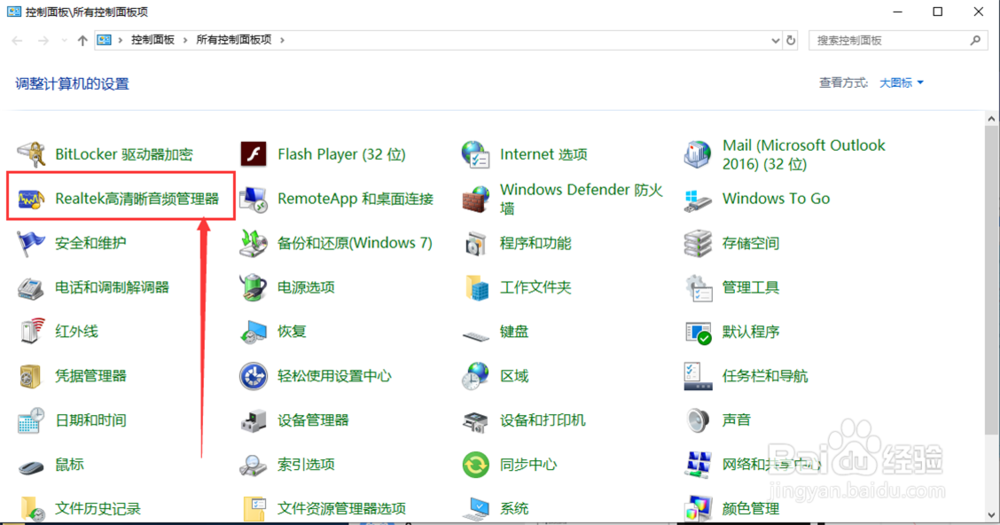Open the 凭据管理器 safe icon
The width and height of the screenshot is (1000, 525).
coord(31,376)
